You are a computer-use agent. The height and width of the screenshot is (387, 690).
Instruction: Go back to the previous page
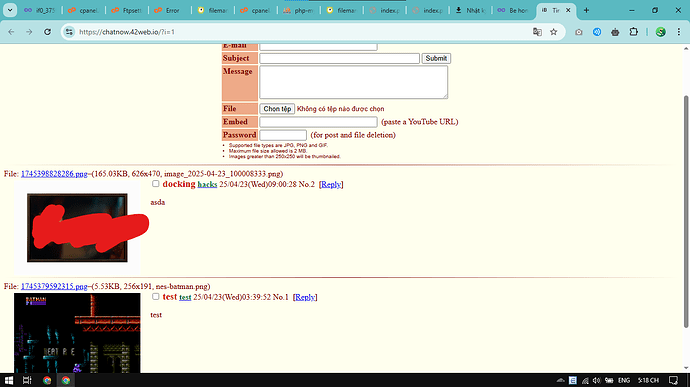pos(11,32)
